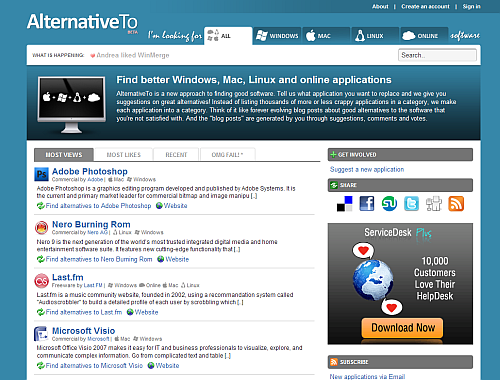Viewport: 500px width, 380px height.
Task: Click Find alternatives to Last.fm
Action: tap(84, 312)
